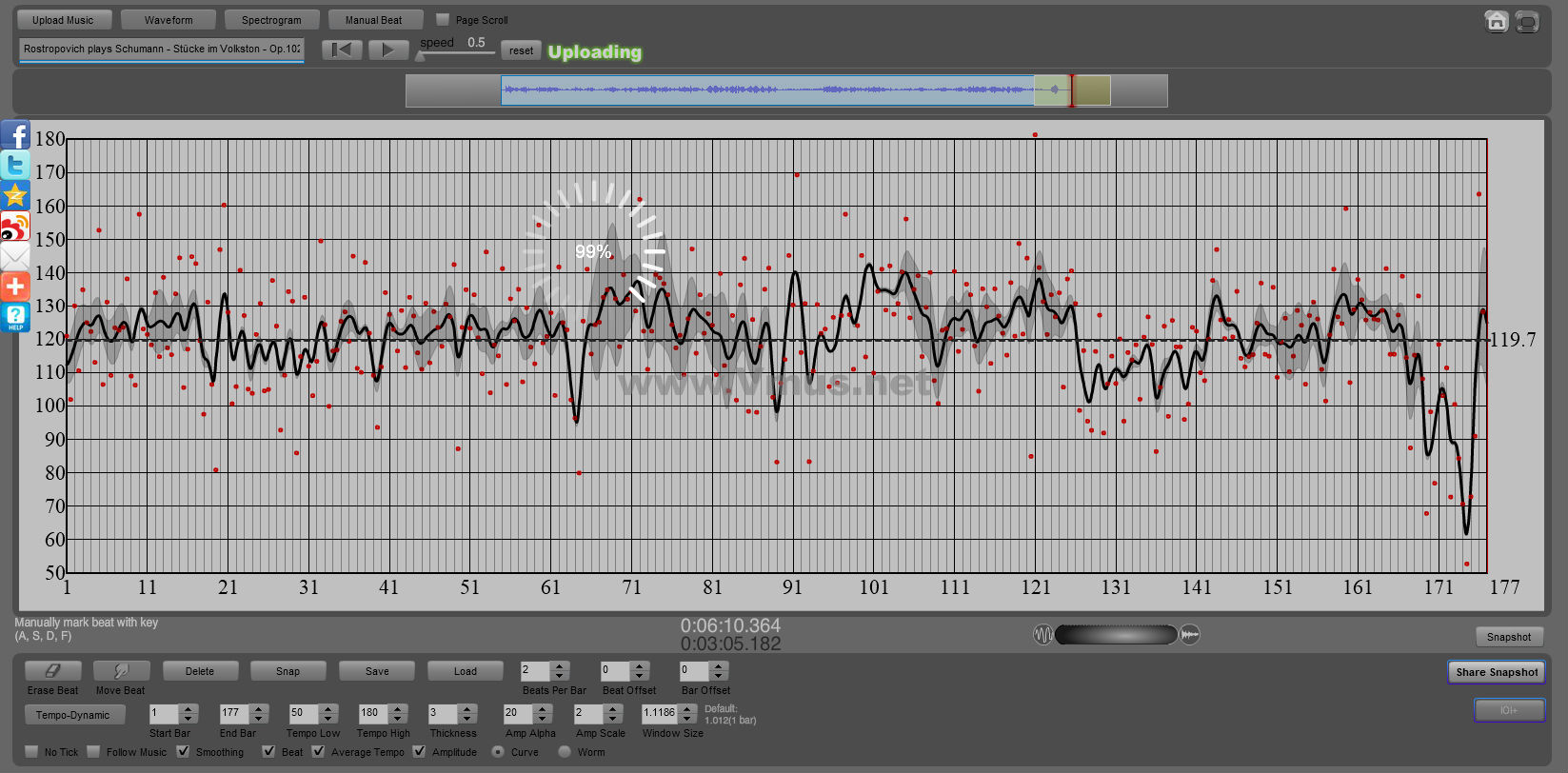Image resolution: width=1568 pixels, height=773 pixels.
Task: Open the Help icon in the sidebar
Action: coord(15,317)
